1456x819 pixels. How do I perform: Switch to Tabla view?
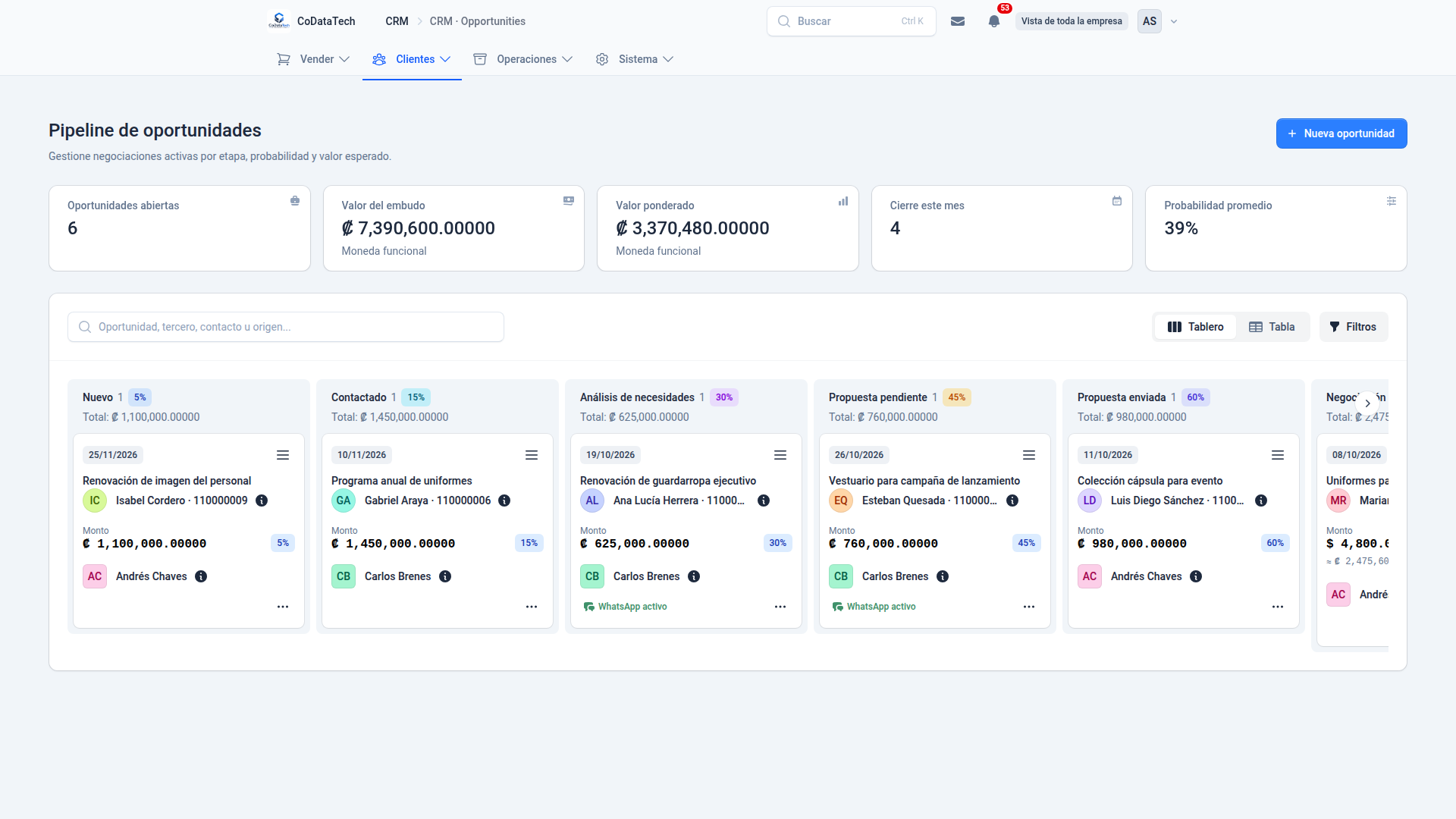1272,327
